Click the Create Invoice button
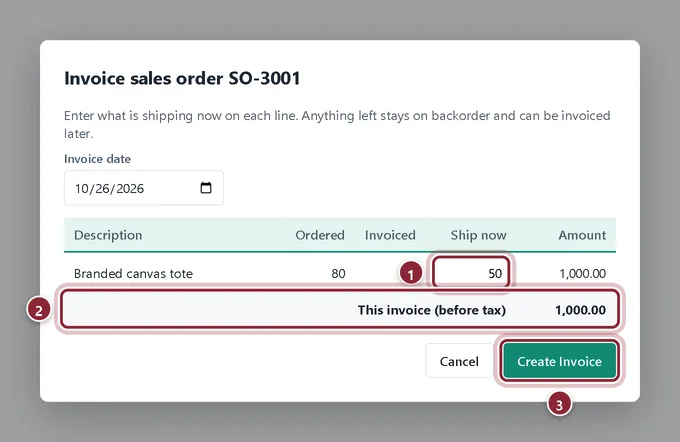Image resolution: width=680 pixels, height=442 pixels. pyautogui.click(x=559, y=361)
